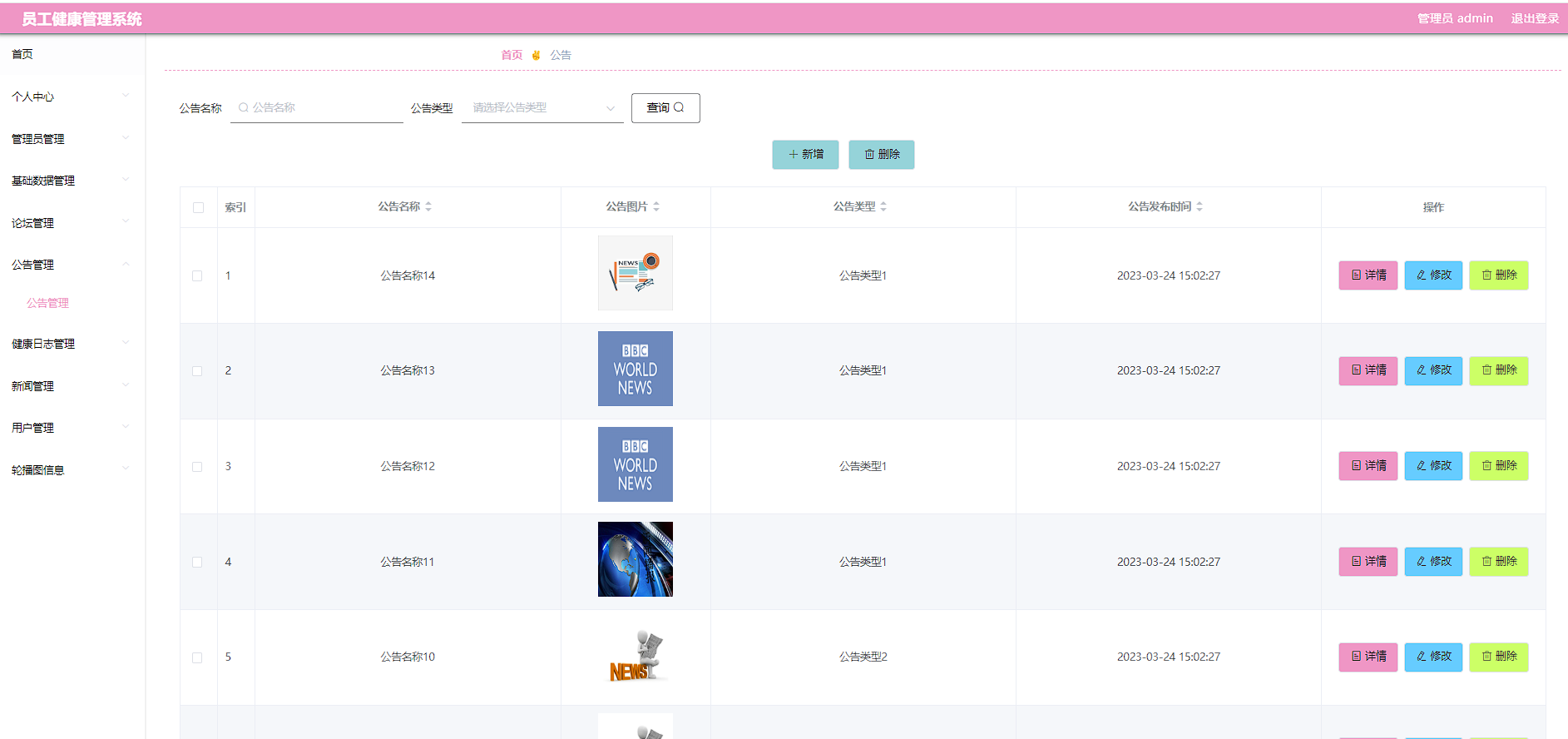
Task: Click 首页 breadcrumb link
Action: tap(512, 55)
